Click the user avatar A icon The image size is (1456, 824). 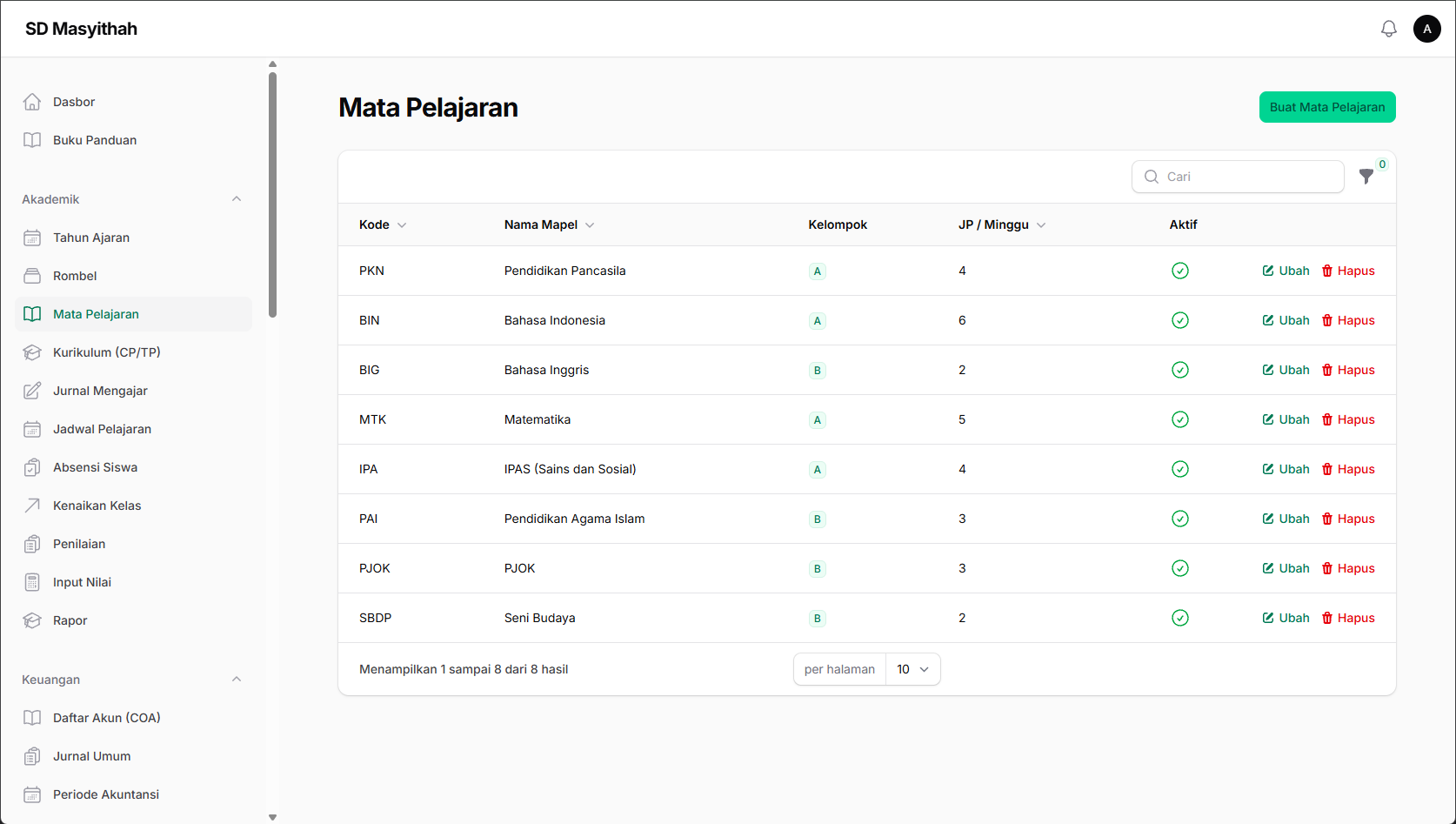[1427, 29]
